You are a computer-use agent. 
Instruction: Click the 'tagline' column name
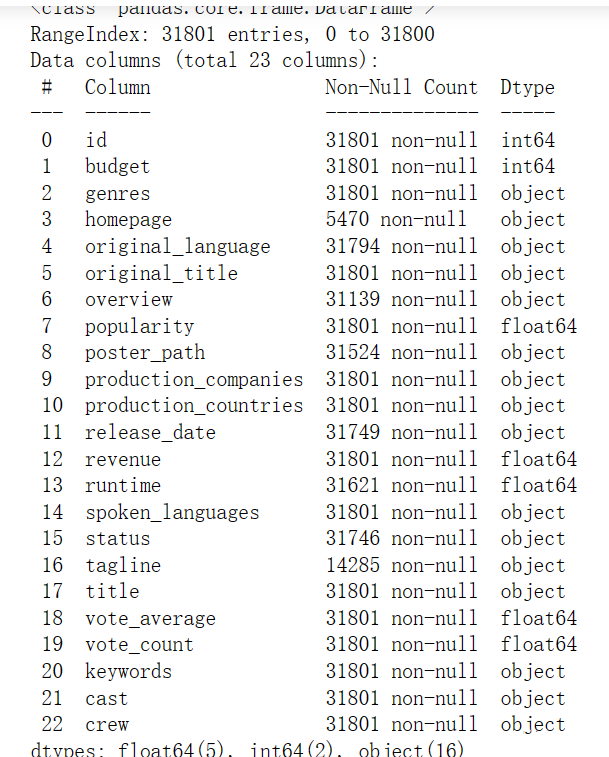click(123, 565)
